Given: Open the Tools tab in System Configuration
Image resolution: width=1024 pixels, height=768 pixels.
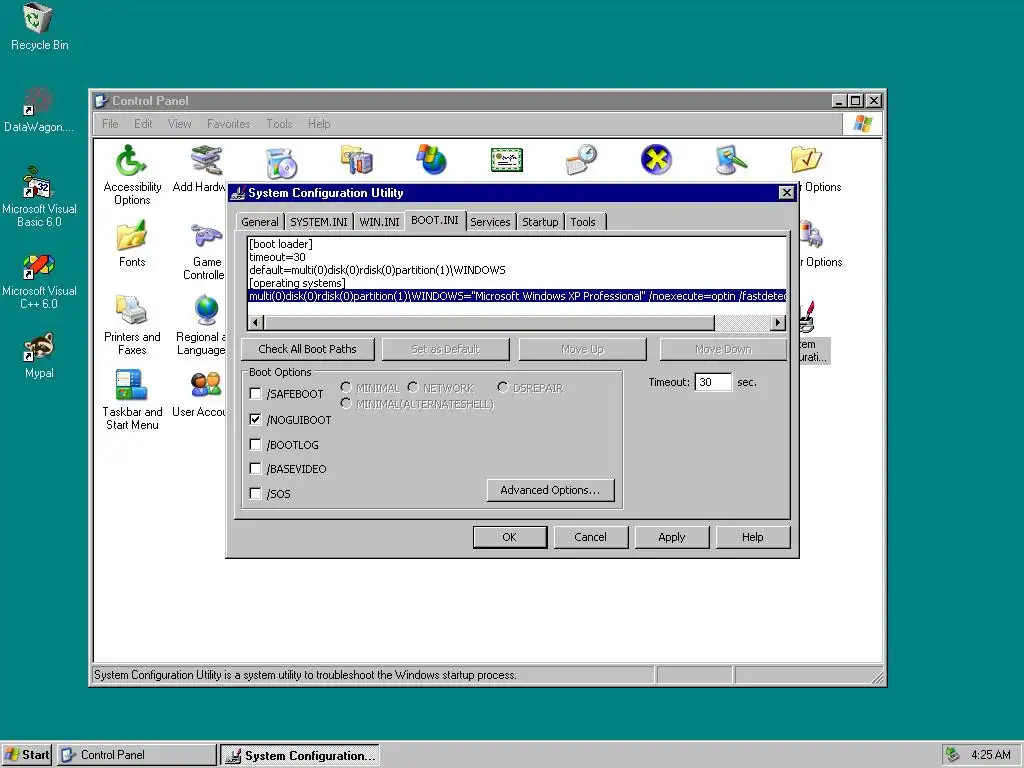Looking at the screenshot, I should 583,222.
